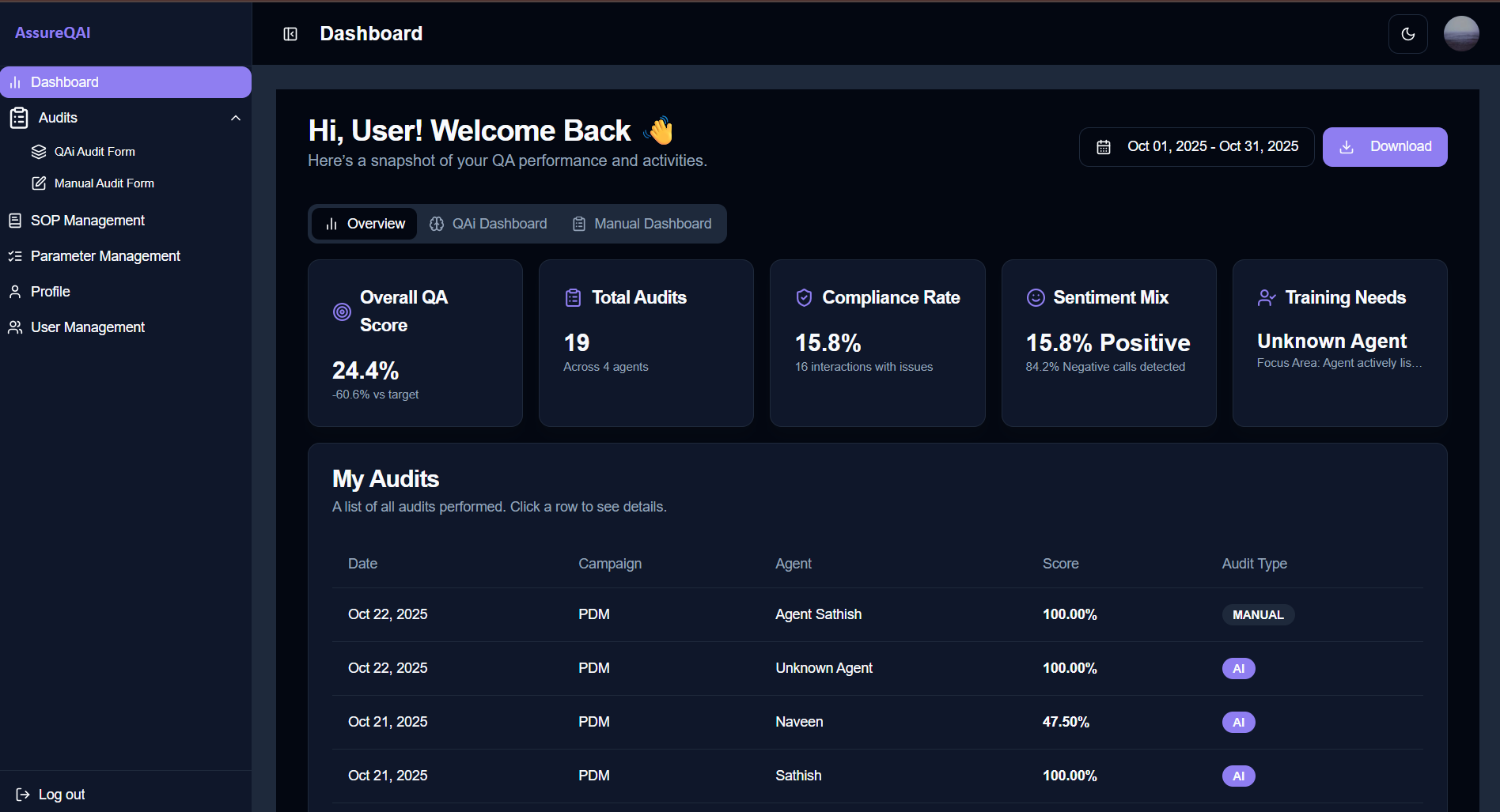Select the SOP Management document icon

point(14,220)
